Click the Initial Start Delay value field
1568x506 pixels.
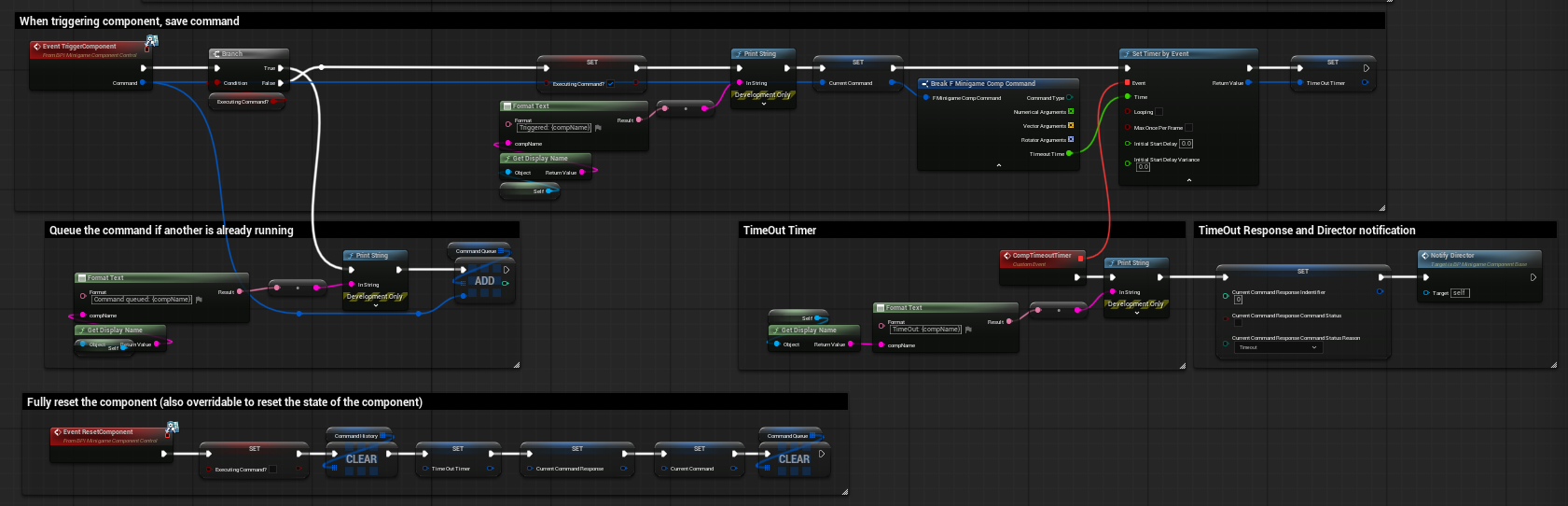[x=1186, y=144]
